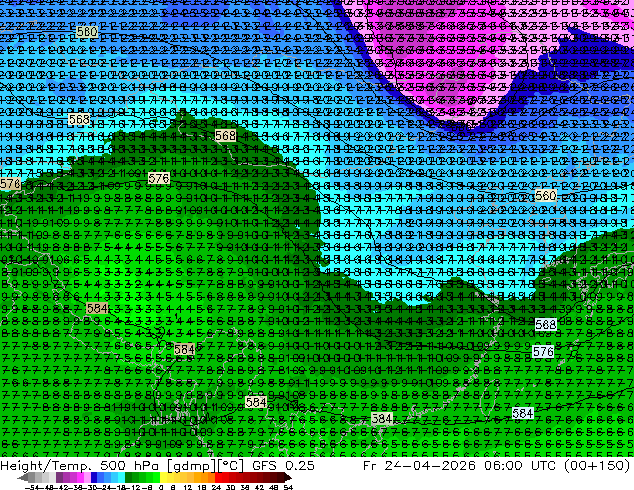Click the '(00+150)' forecast hour text
This screenshot has width=634, height=490.
click(x=597, y=466)
